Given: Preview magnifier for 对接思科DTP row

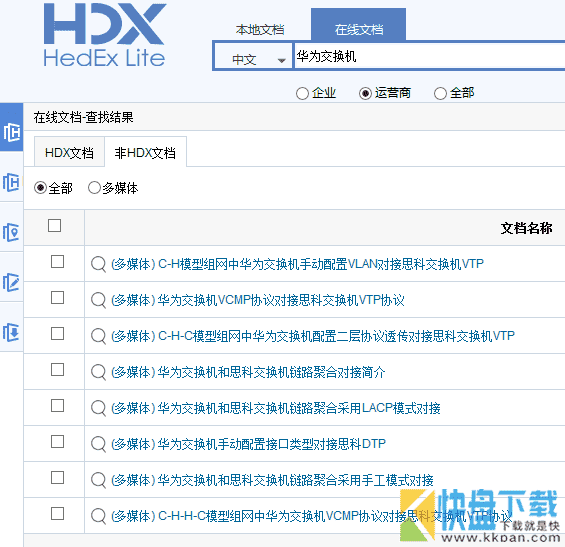Looking at the screenshot, I should tap(98, 444).
